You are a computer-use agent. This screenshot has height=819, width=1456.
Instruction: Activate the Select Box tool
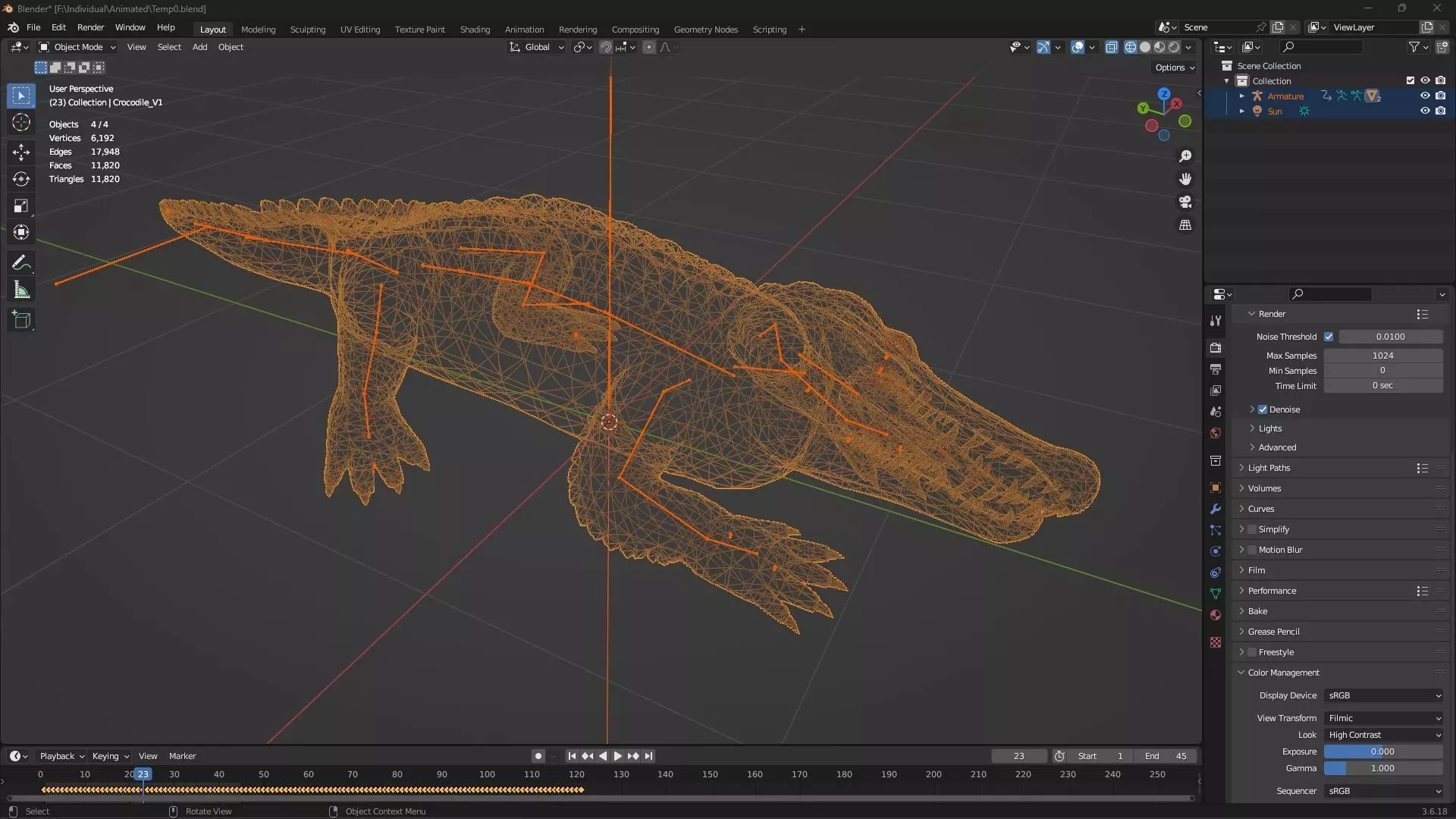(21, 96)
